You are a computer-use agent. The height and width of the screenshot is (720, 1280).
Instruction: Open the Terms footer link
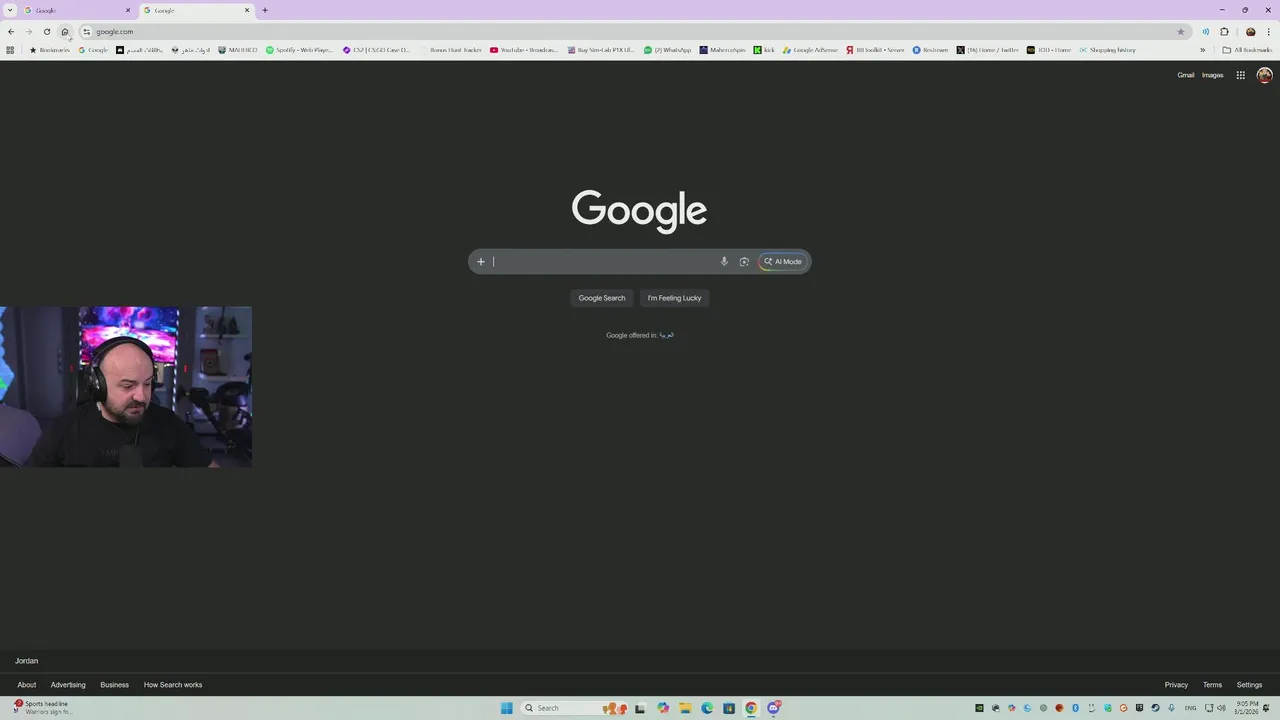[1212, 685]
